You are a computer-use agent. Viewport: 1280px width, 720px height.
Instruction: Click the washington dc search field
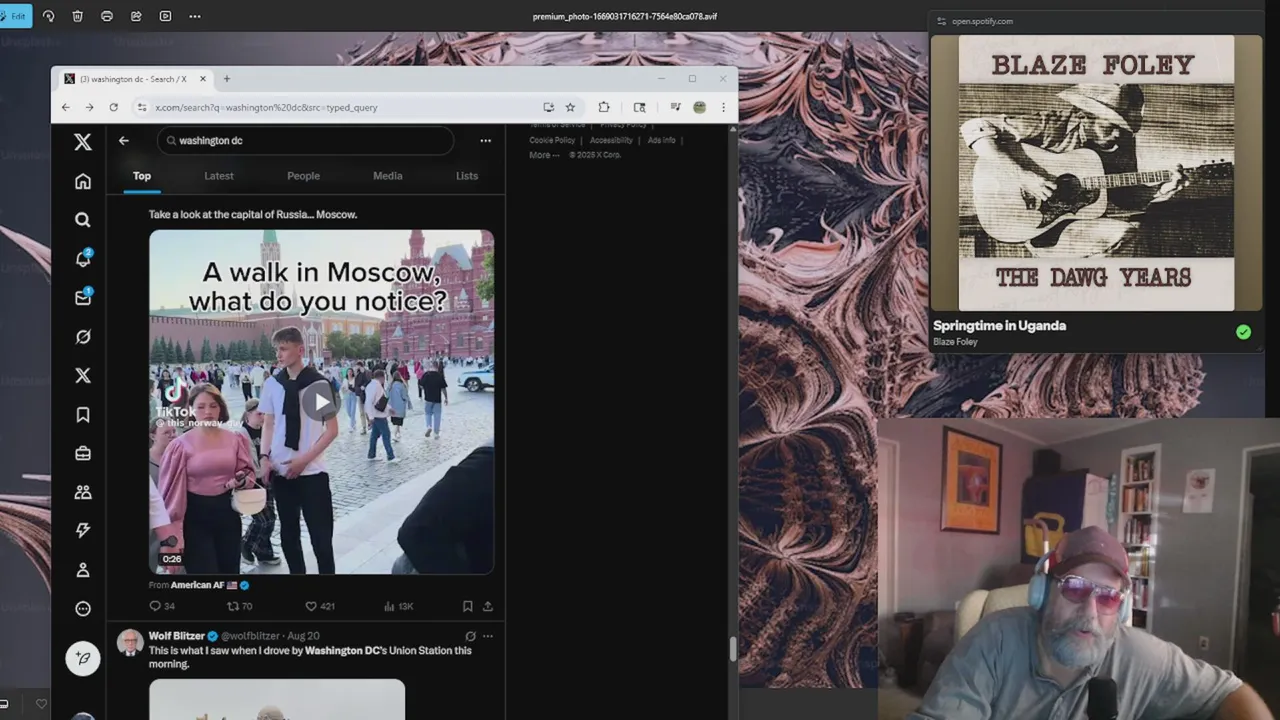pos(305,141)
